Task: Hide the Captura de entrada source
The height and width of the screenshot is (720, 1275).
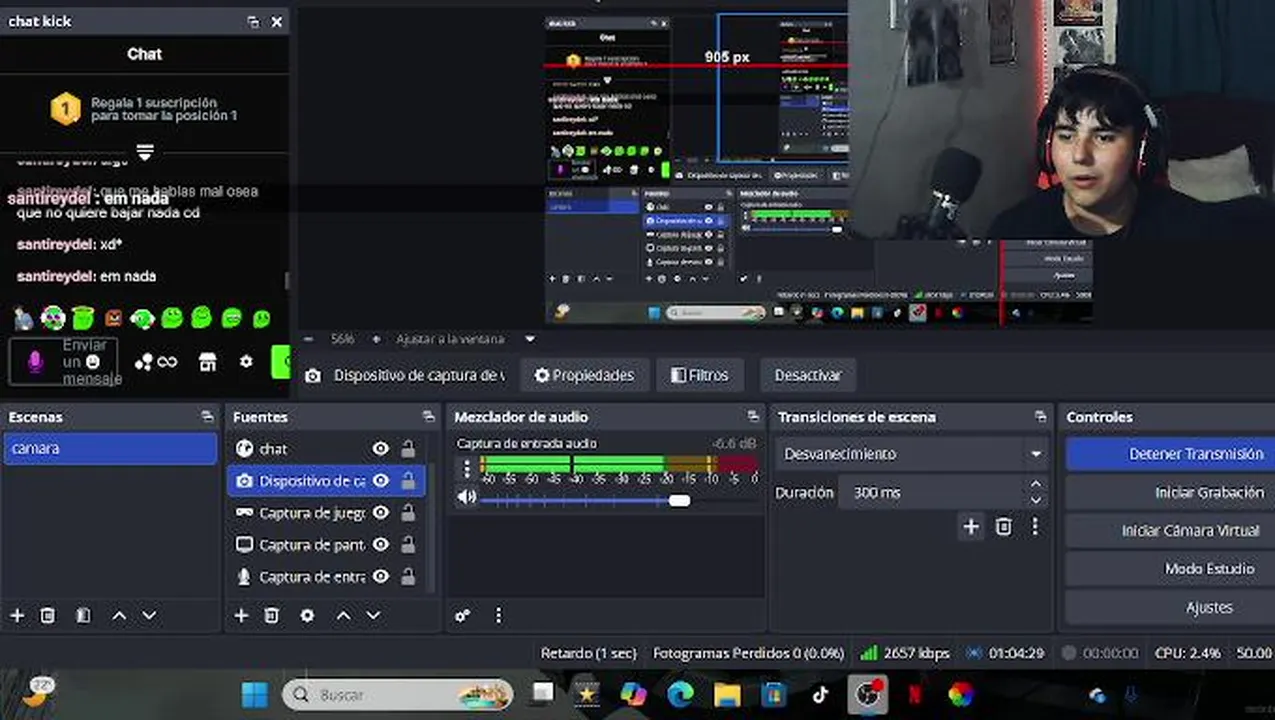Action: [x=380, y=577]
